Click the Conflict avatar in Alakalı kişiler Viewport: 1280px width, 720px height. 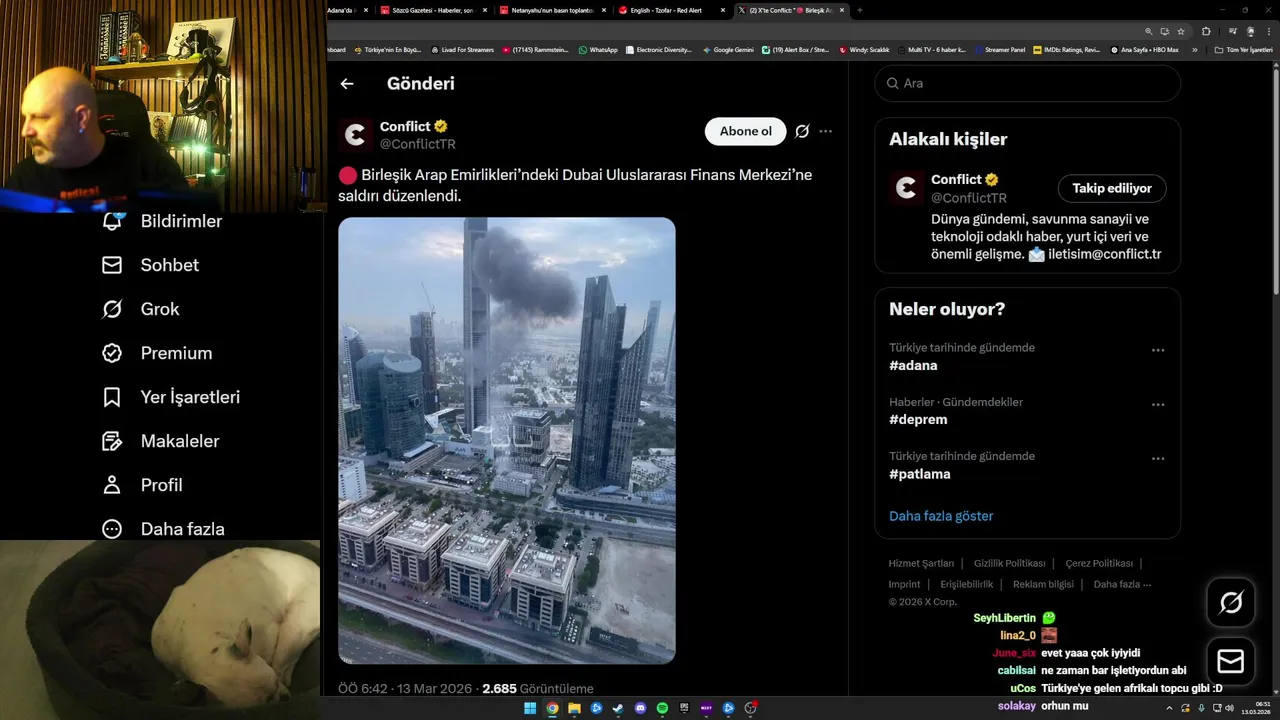(x=906, y=188)
